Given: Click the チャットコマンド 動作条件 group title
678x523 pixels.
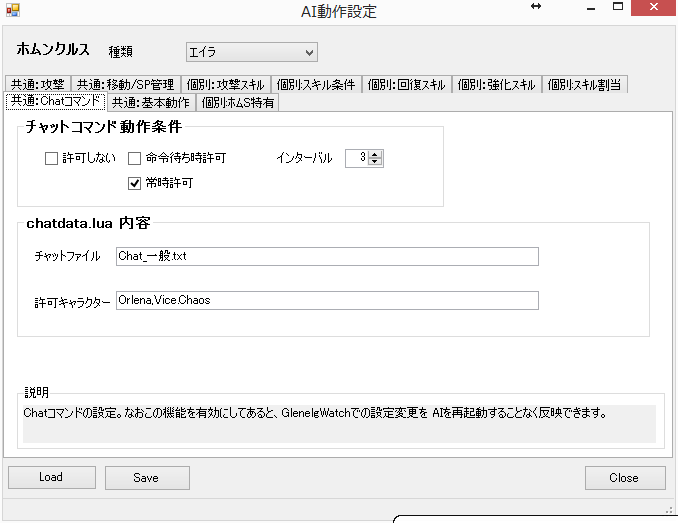Looking at the screenshot, I should (x=104, y=127).
